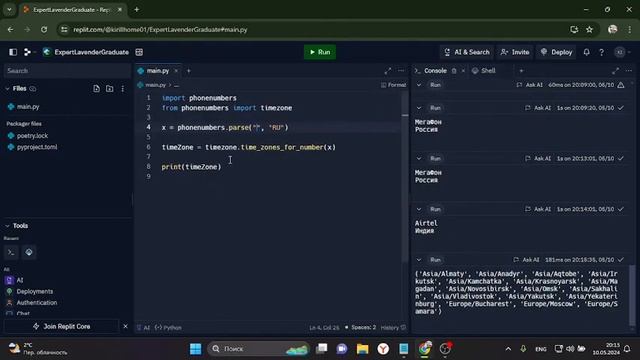
Task: Switch the ENG input language indicator
Action: [541, 349]
